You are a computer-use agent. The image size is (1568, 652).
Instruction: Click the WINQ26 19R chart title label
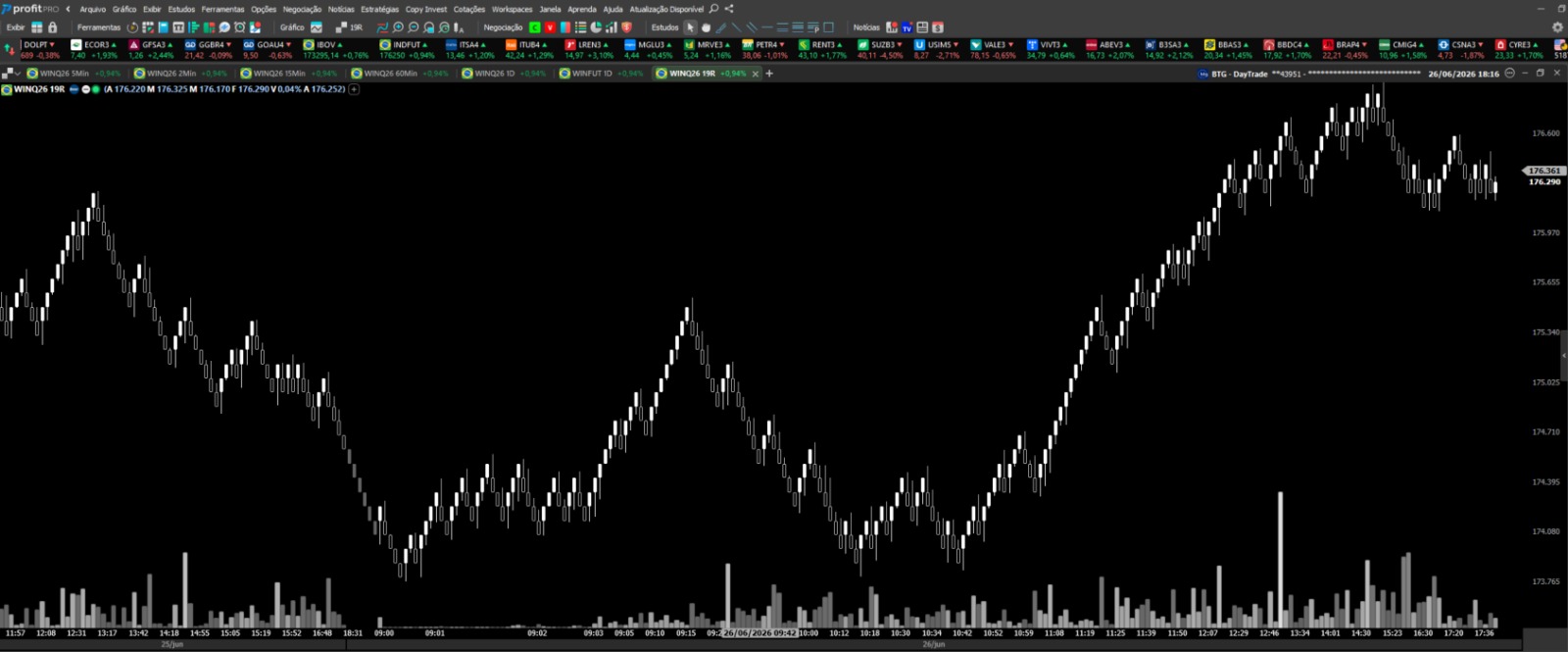pyautogui.click(x=39, y=89)
